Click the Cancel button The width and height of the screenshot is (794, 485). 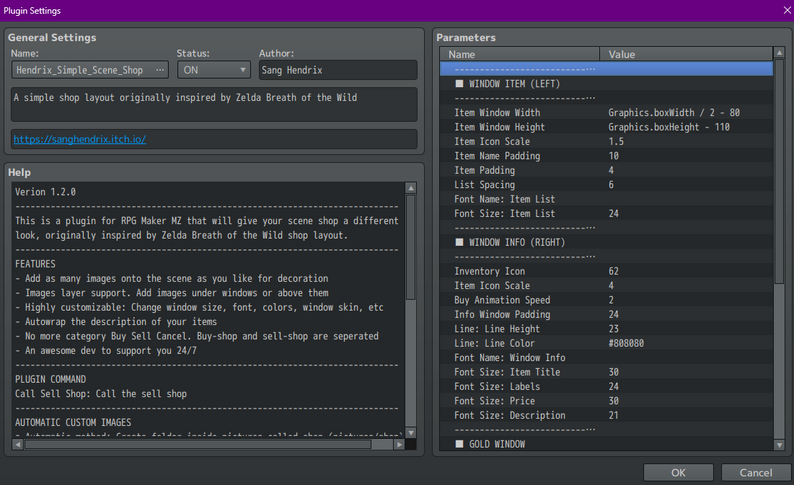[x=756, y=472]
